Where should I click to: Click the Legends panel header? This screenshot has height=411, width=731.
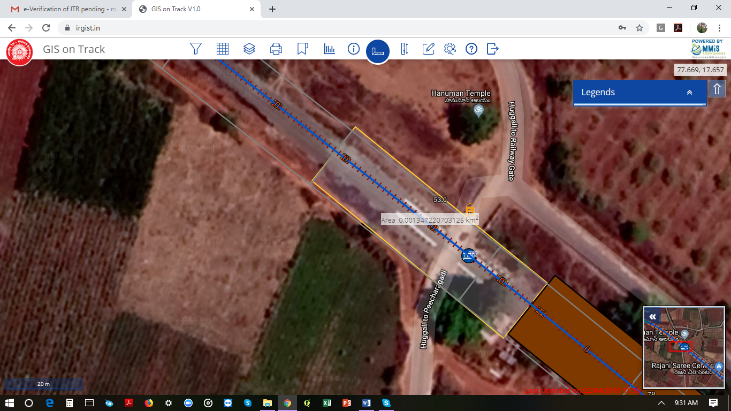point(640,92)
